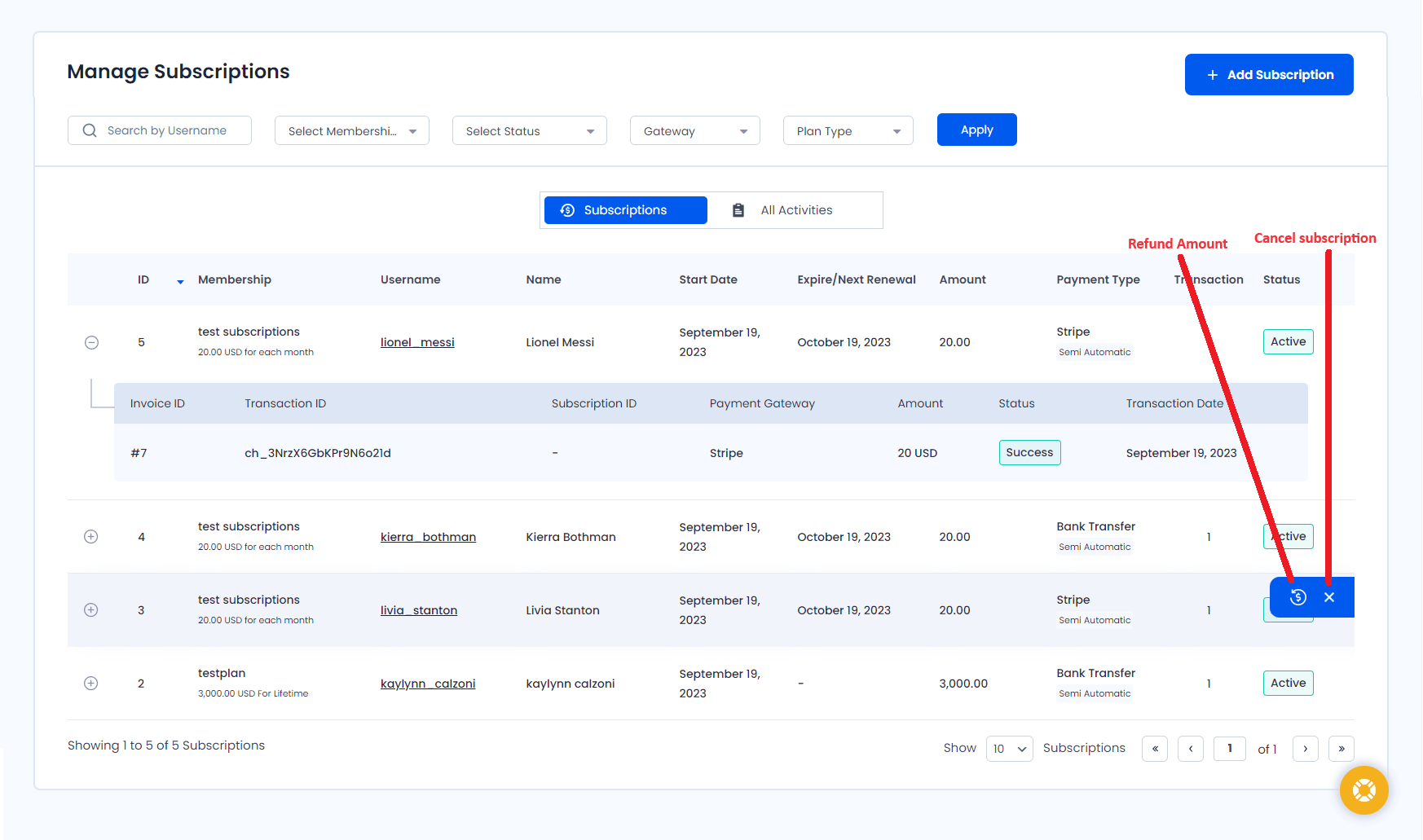Click the refund amount icon

point(1298,597)
